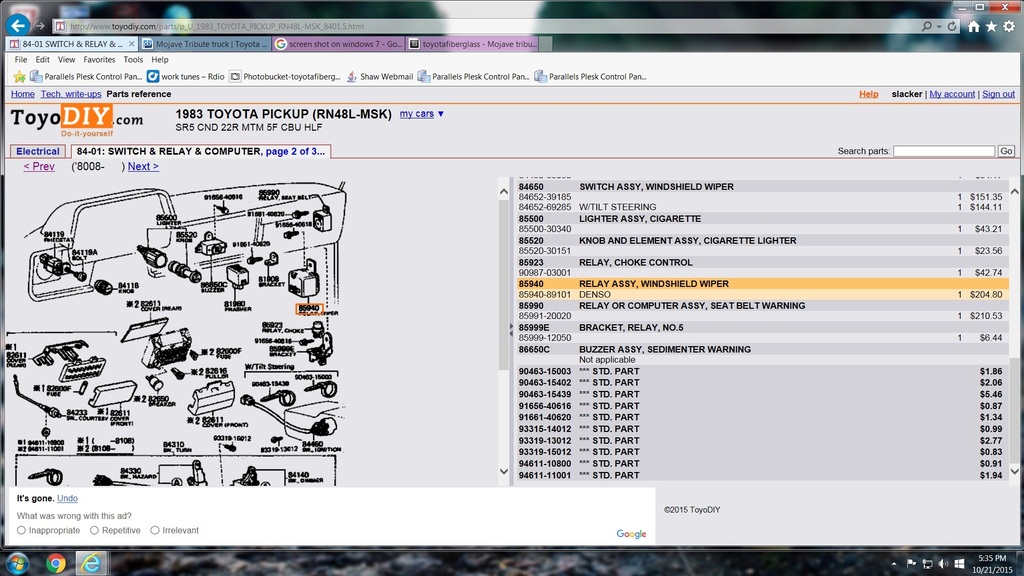Click the browser Back arrow button
Image resolution: width=1024 pixels, height=576 pixels.
coord(18,25)
